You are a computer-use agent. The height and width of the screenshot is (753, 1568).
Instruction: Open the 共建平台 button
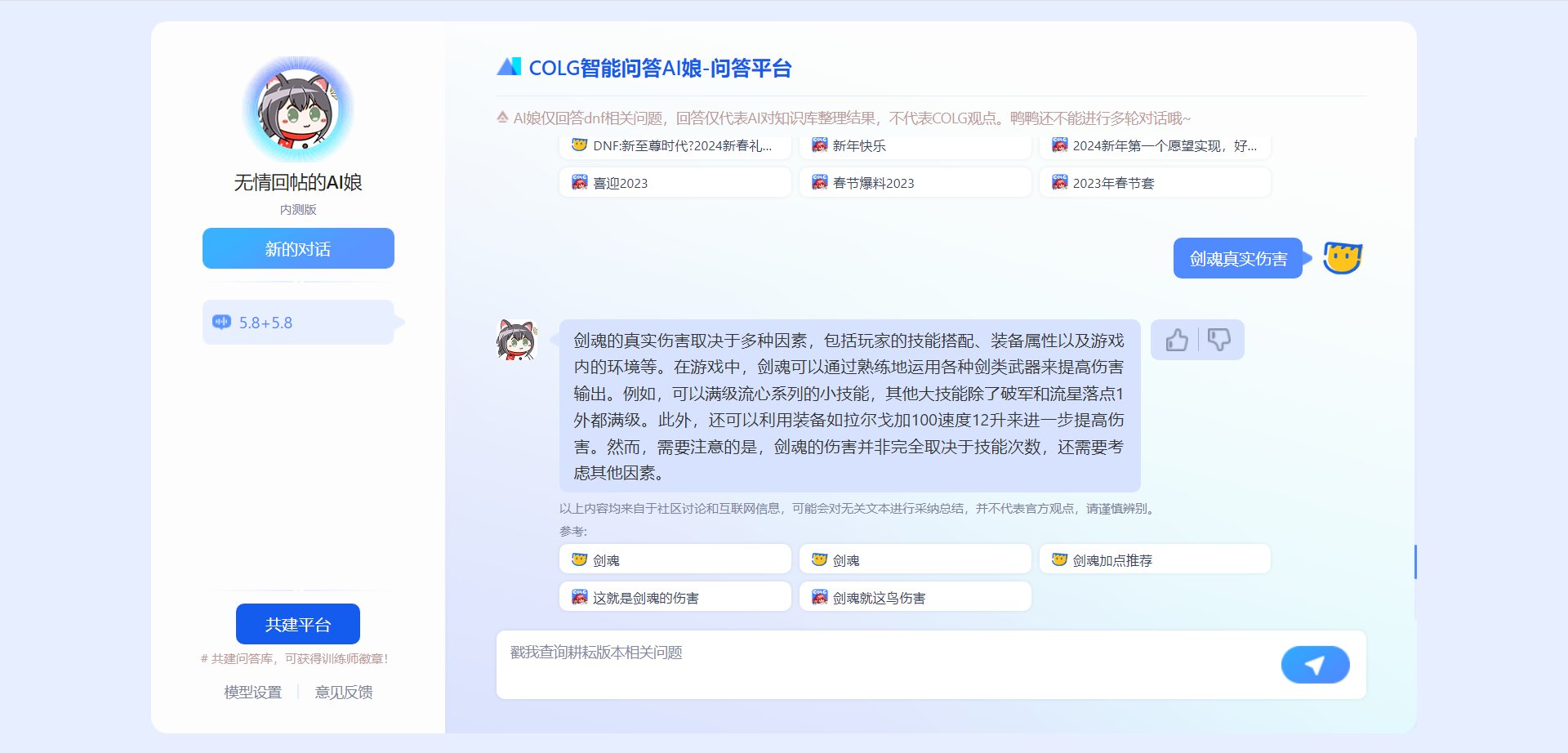click(x=298, y=624)
